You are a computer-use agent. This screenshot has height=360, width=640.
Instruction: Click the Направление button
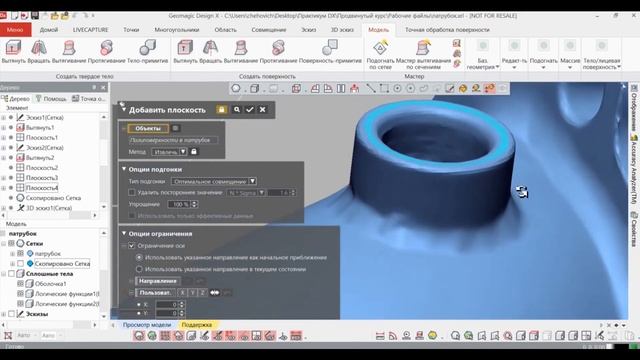pos(158,281)
